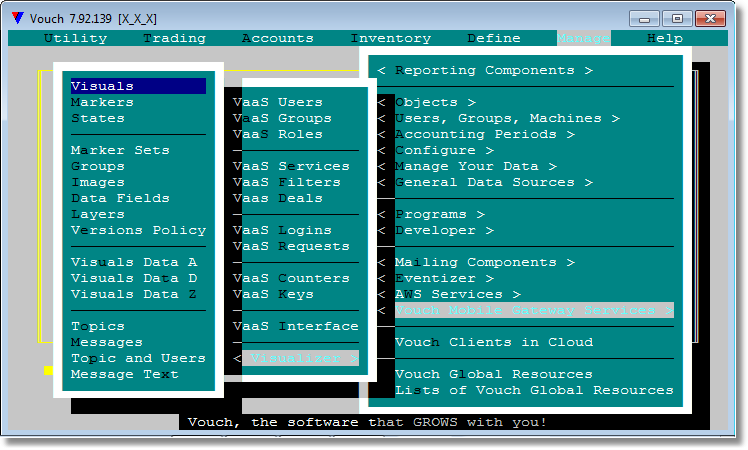Select Vouch Mobile Gateway Services entry
The image size is (748, 450).
[x=534, y=310]
